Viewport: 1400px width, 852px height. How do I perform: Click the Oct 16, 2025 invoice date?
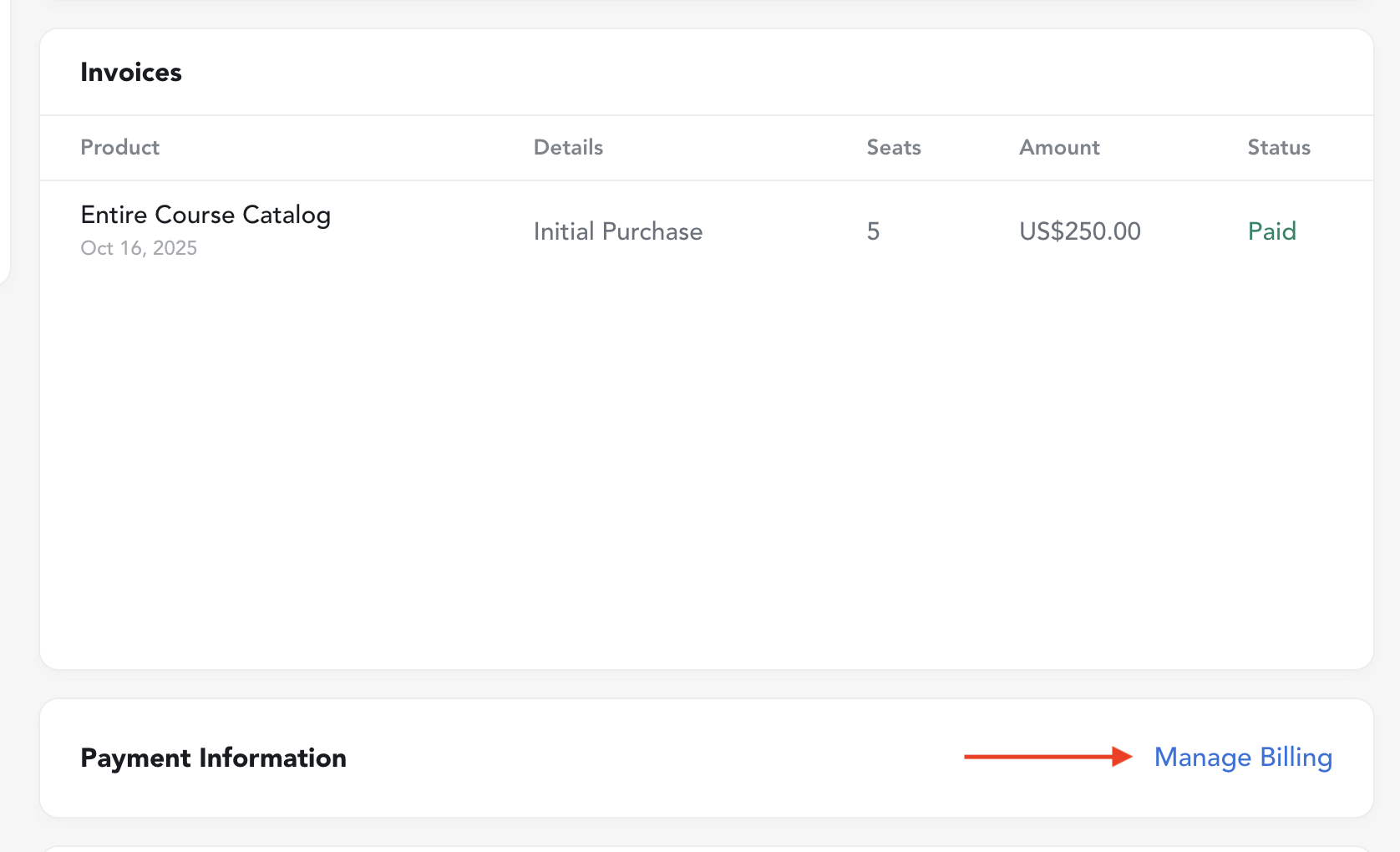(139, 248)
